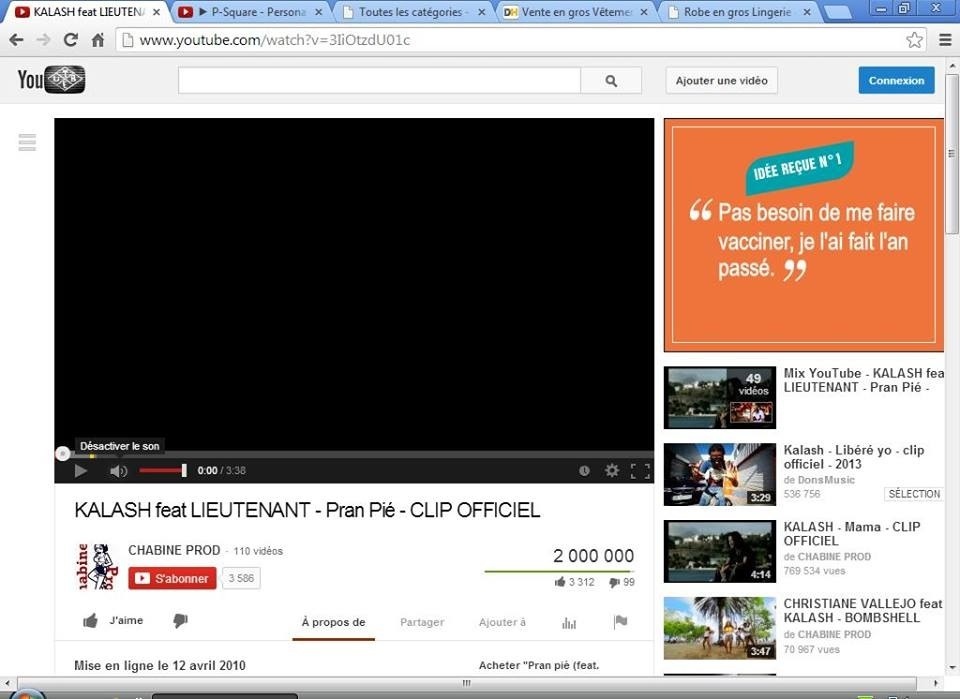Toggle the Watch Later clock icon
Image resolution: width=960 pixels, height=699 pixels.
584,471
